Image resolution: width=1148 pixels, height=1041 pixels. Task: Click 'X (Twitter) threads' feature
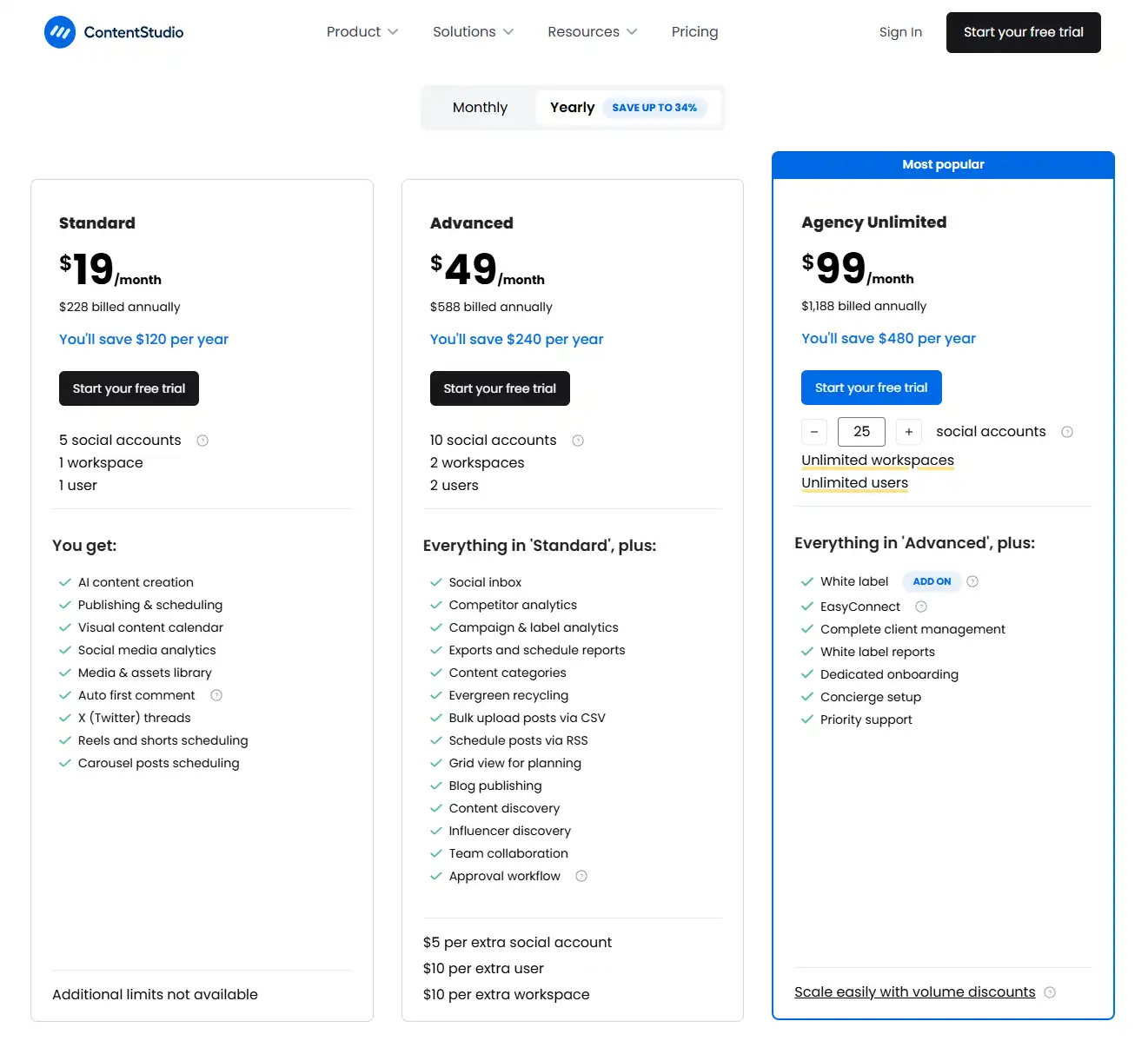[134, 718]
